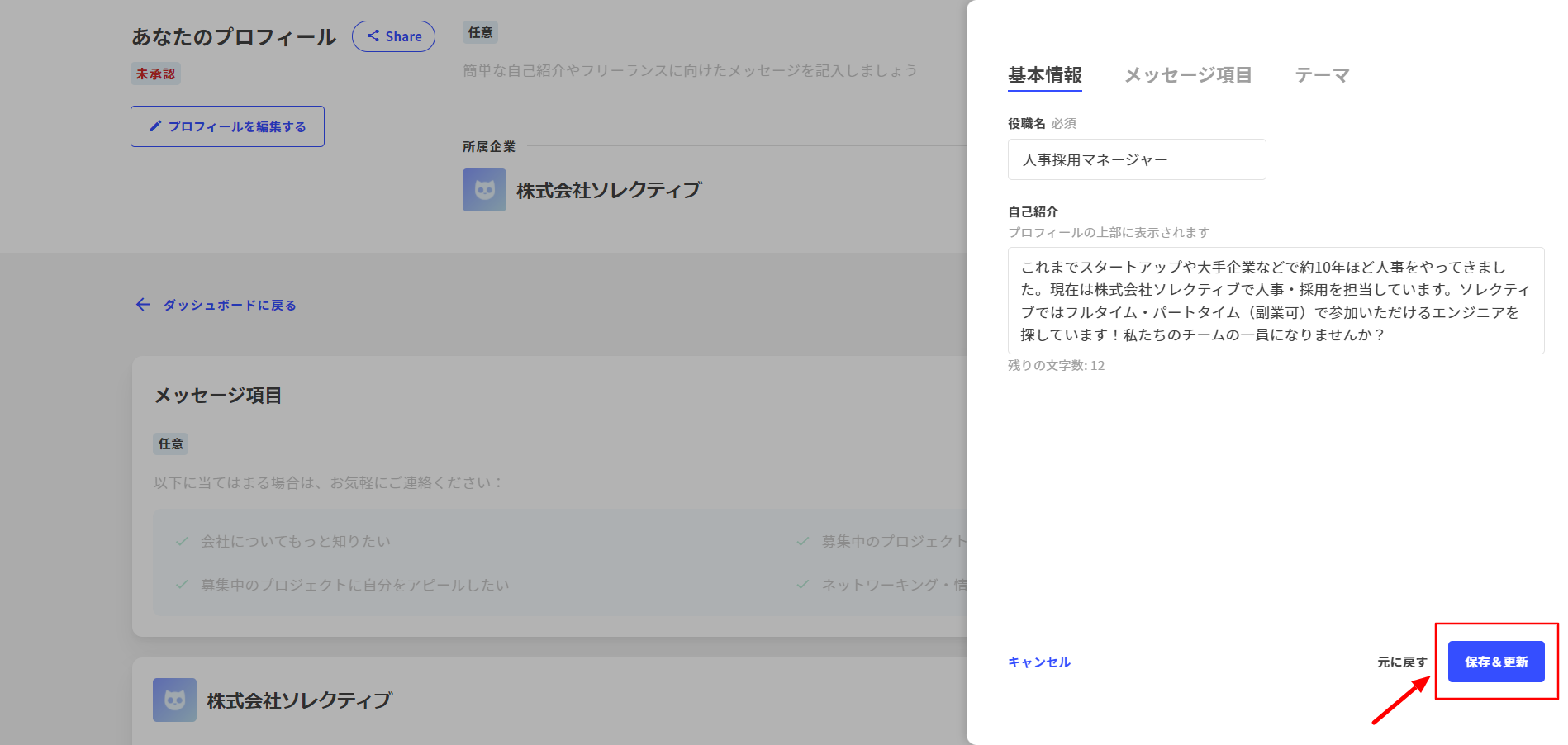Click 元に戻す button

pos(1402,662)
